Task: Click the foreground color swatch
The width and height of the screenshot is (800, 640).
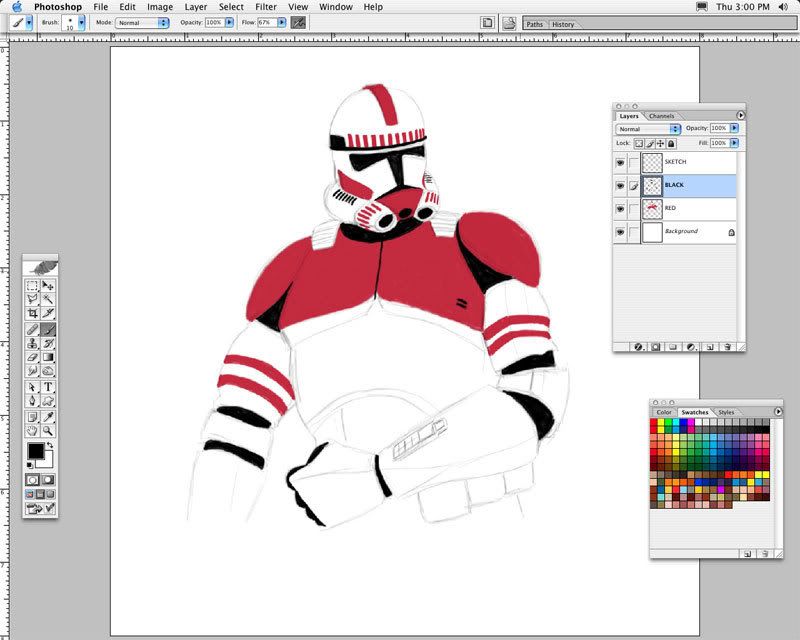Action: 36,451
